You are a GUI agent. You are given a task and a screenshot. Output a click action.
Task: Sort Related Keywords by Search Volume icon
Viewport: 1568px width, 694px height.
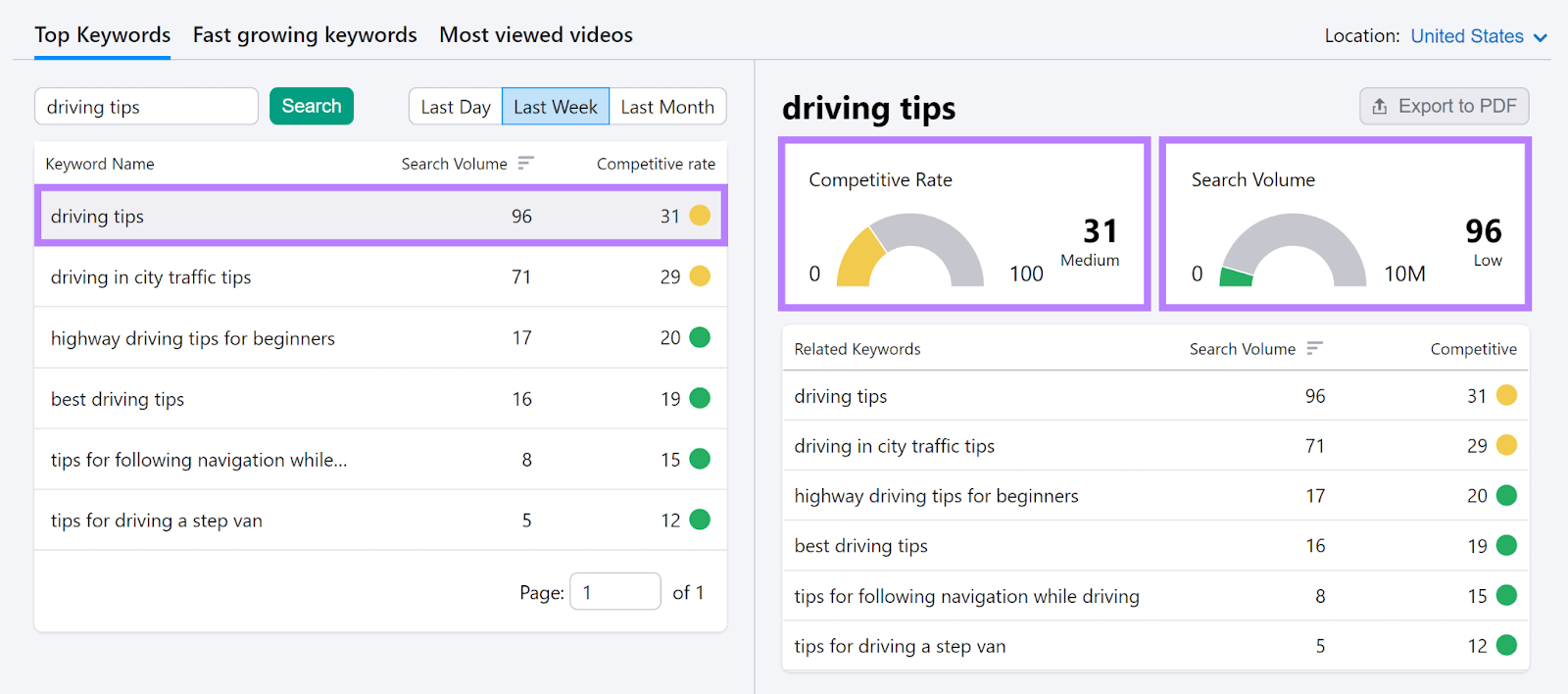(1315, 348)
